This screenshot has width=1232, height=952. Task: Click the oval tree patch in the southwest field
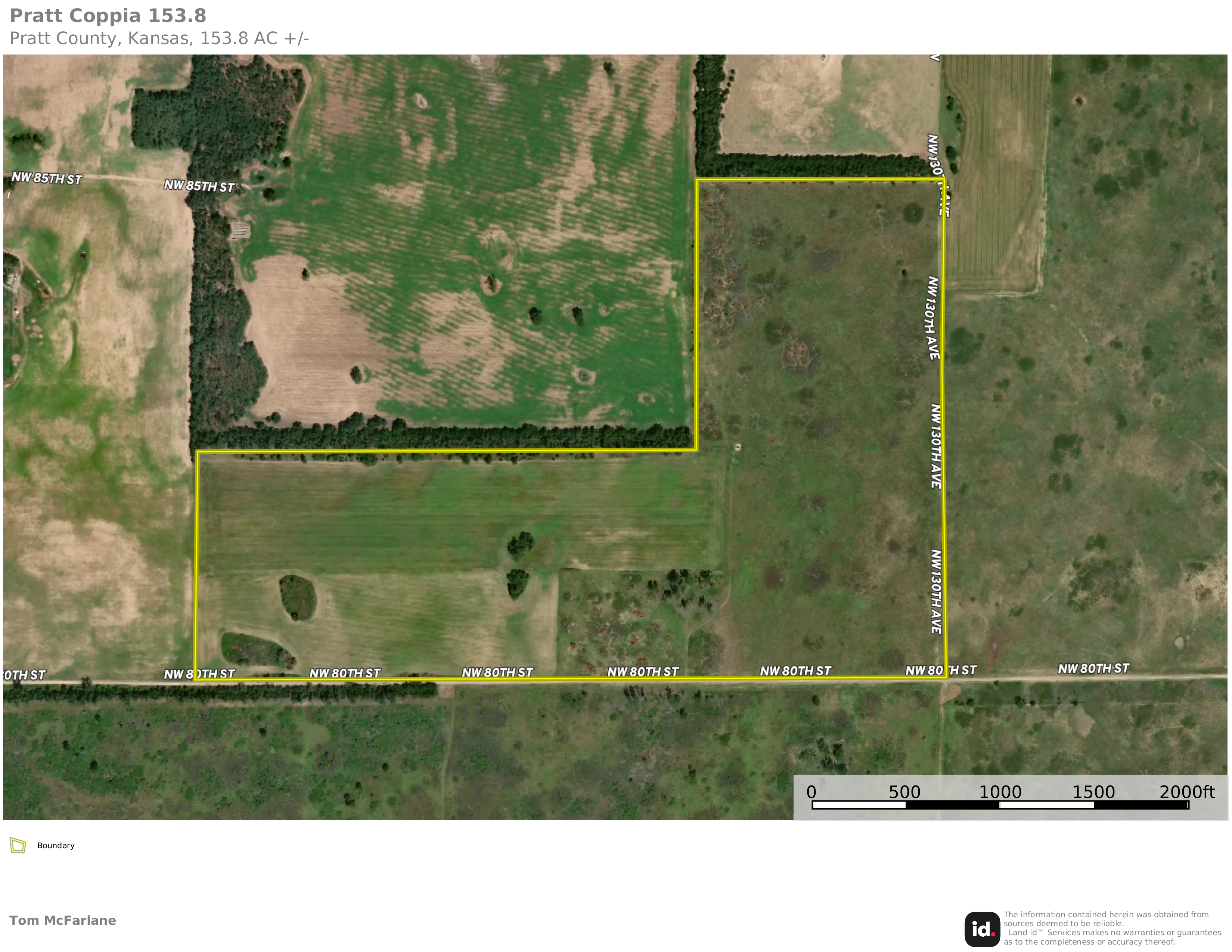(298, 598)
